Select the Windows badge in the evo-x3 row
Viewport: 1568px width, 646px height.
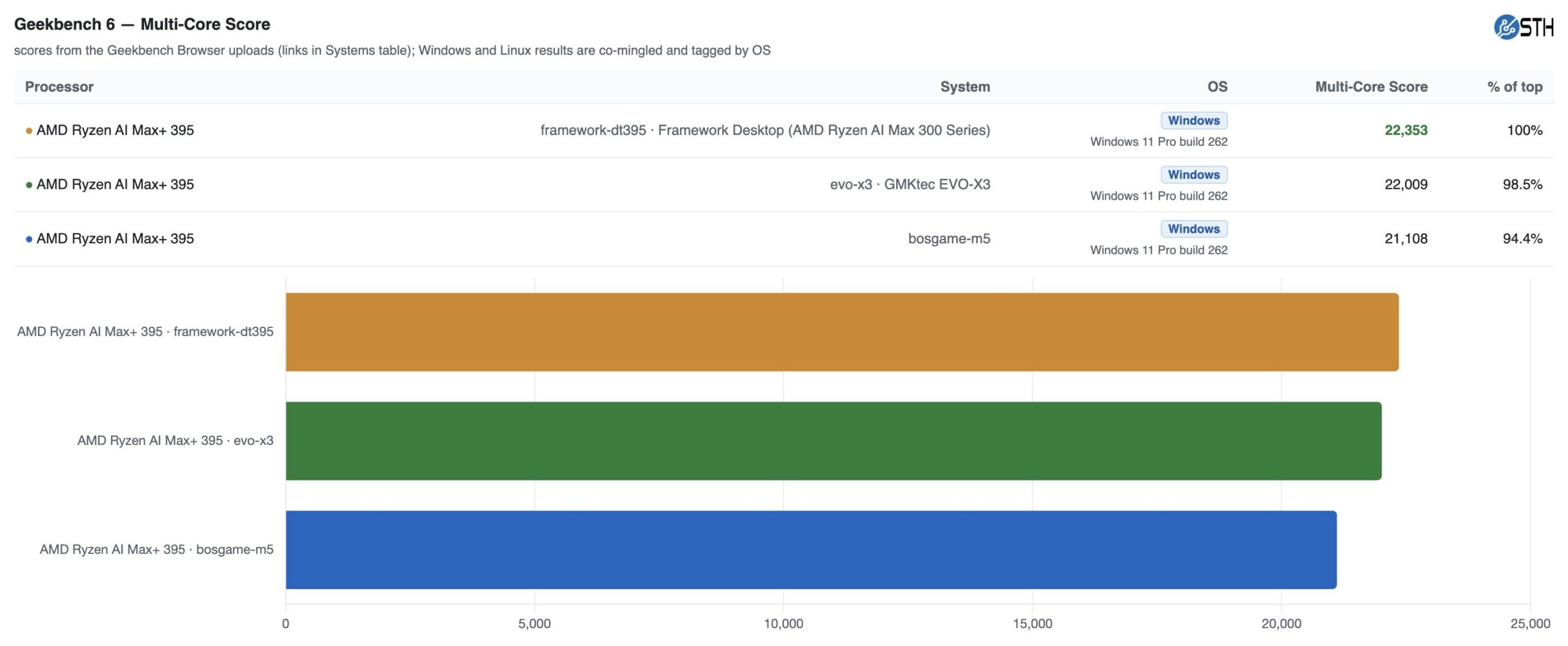coord(1194,175)
